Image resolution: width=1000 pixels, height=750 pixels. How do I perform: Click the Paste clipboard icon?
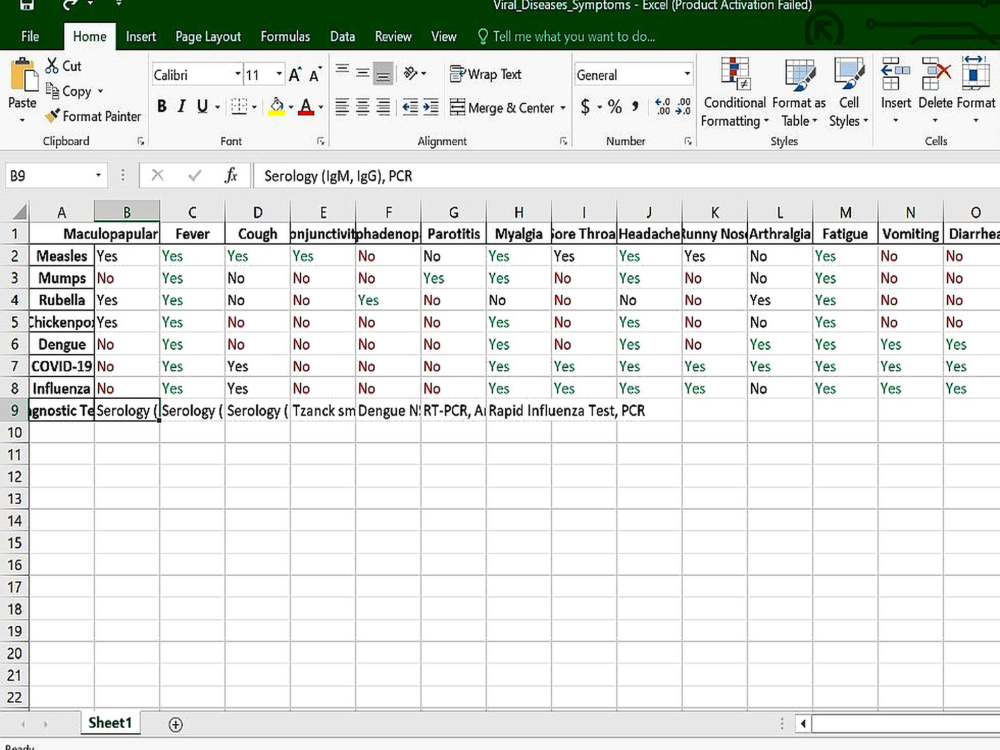point(24,75)
